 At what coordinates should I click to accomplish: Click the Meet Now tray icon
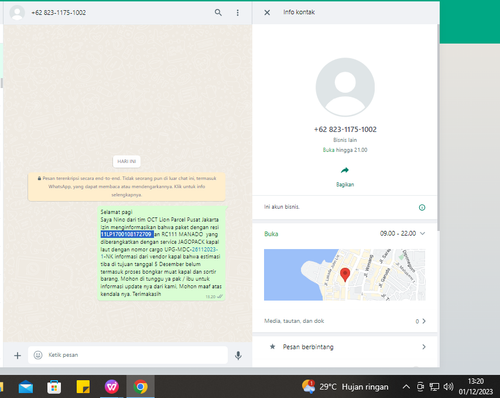[420, 387]
